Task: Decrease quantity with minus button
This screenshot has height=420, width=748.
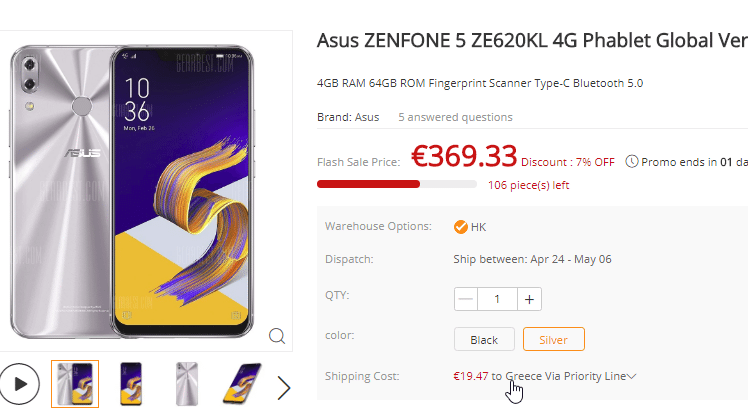Action: [x=466, y=299]
